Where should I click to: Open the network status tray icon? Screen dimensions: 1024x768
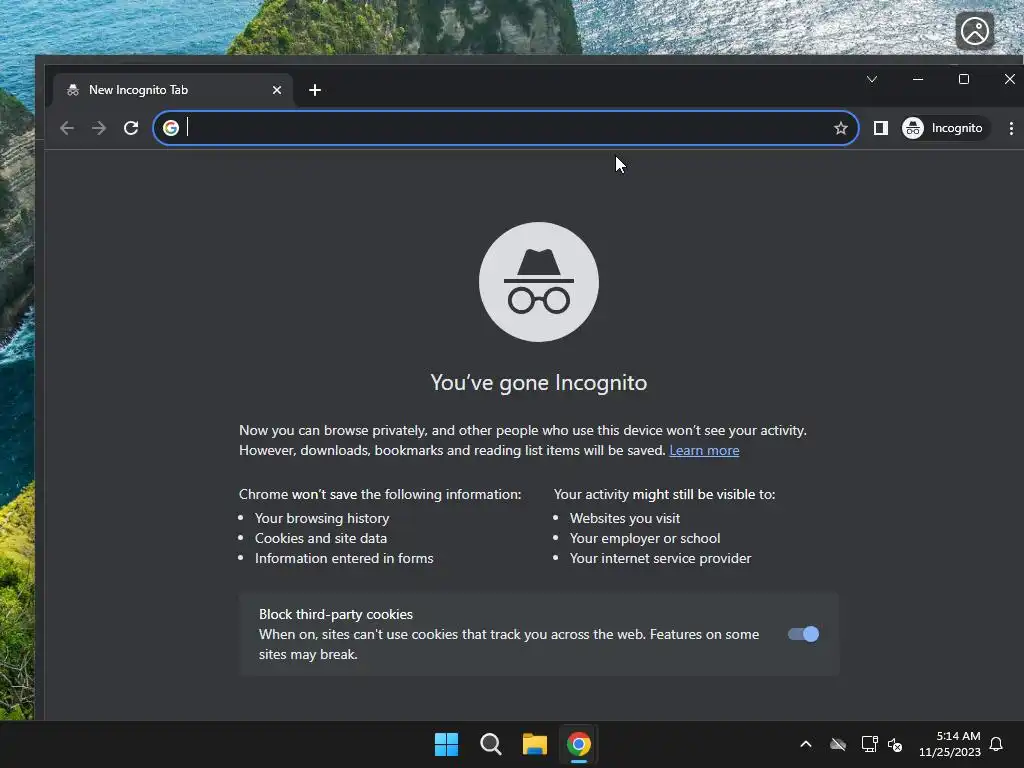coord(869,744)
